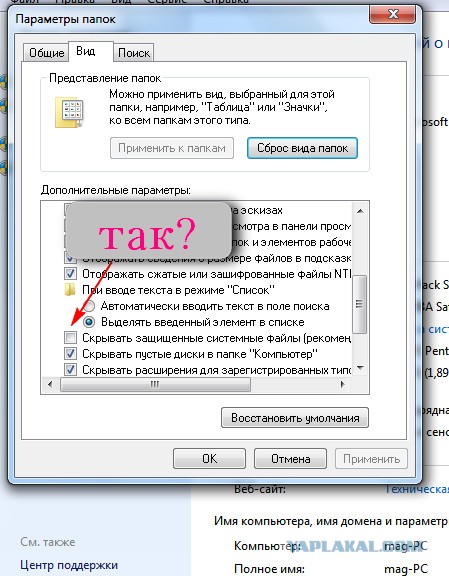The height and width of the screenshot is (576, 449).
Task: Close the Параметры папок dialog
Action: tap(393, 14)
